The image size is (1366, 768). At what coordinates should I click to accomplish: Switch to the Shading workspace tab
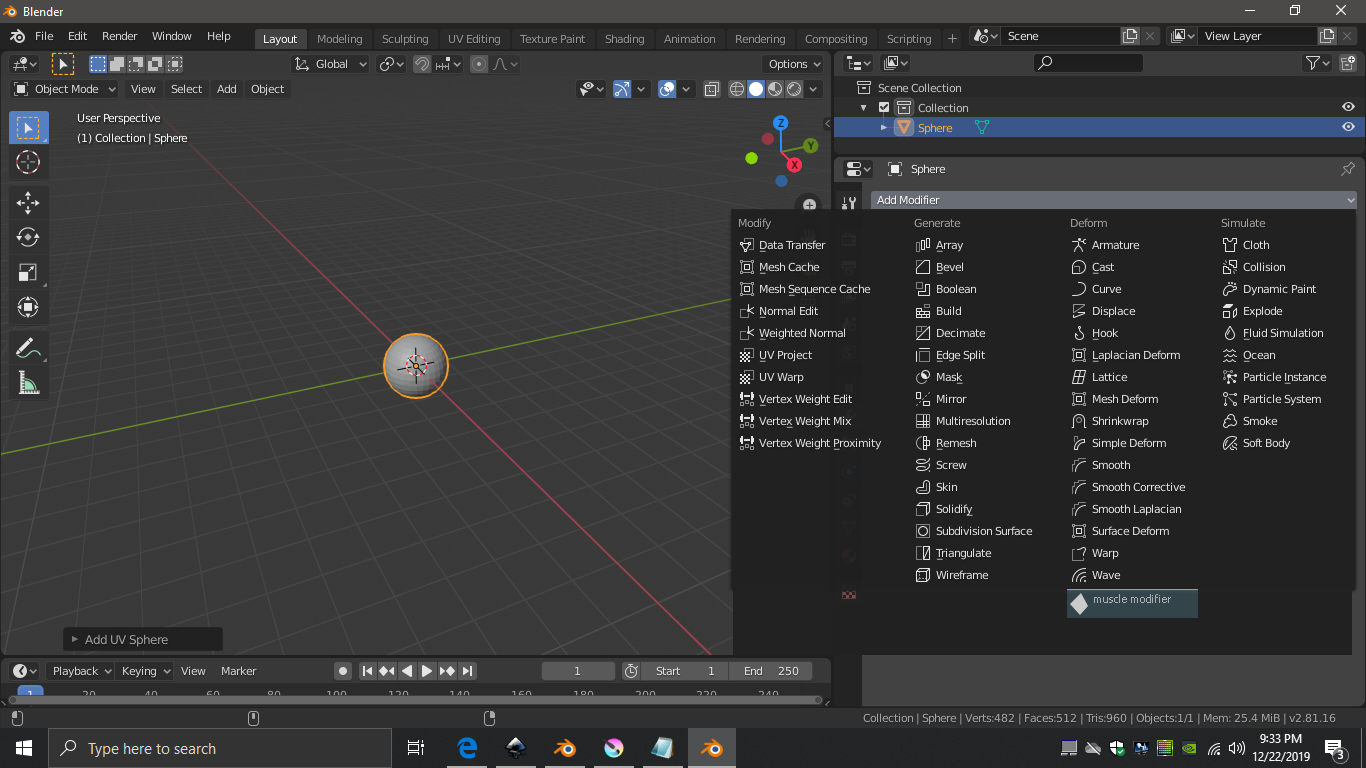624,39
